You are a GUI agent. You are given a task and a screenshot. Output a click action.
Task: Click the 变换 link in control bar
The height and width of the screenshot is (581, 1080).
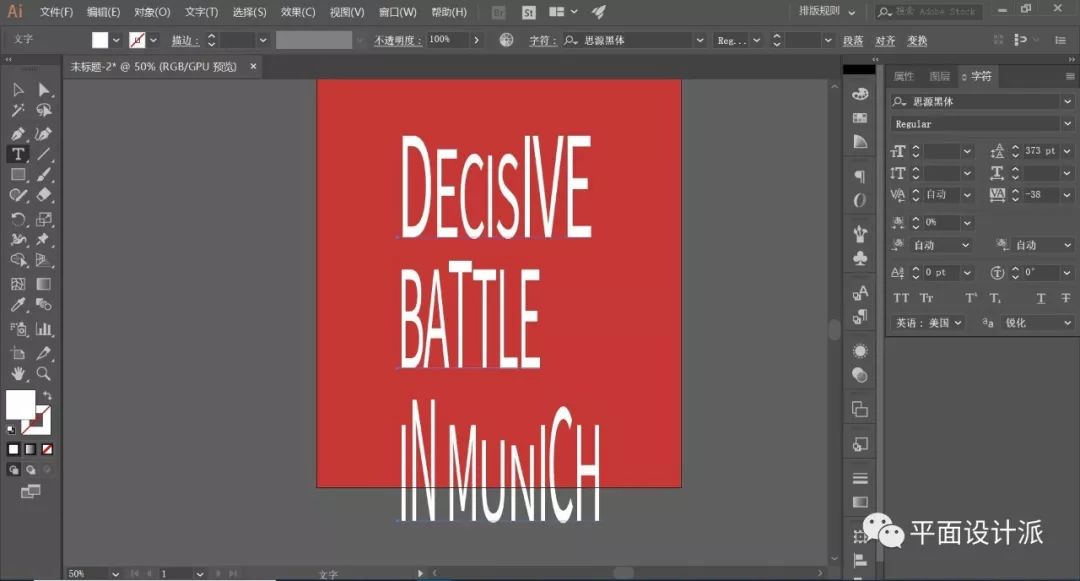(x=916, y=41)
